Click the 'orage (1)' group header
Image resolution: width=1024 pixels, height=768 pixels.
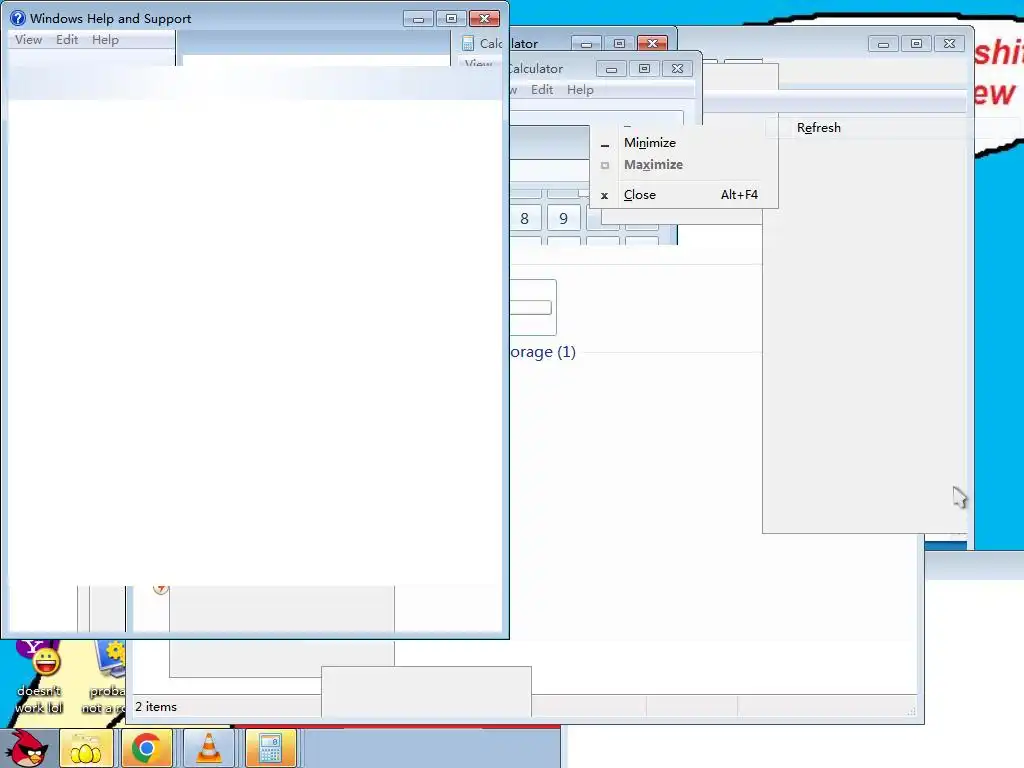pos(543,352)
